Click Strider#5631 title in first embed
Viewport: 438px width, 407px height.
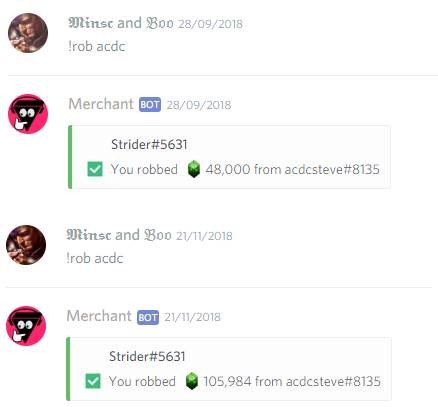coord(149,144)
